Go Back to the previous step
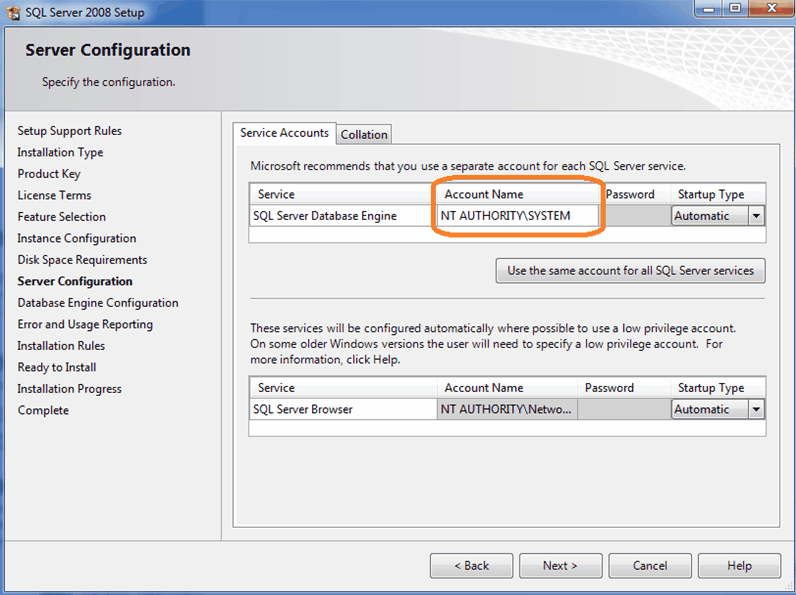The height and width of the screenshot is (595, 796). point(472,566)
